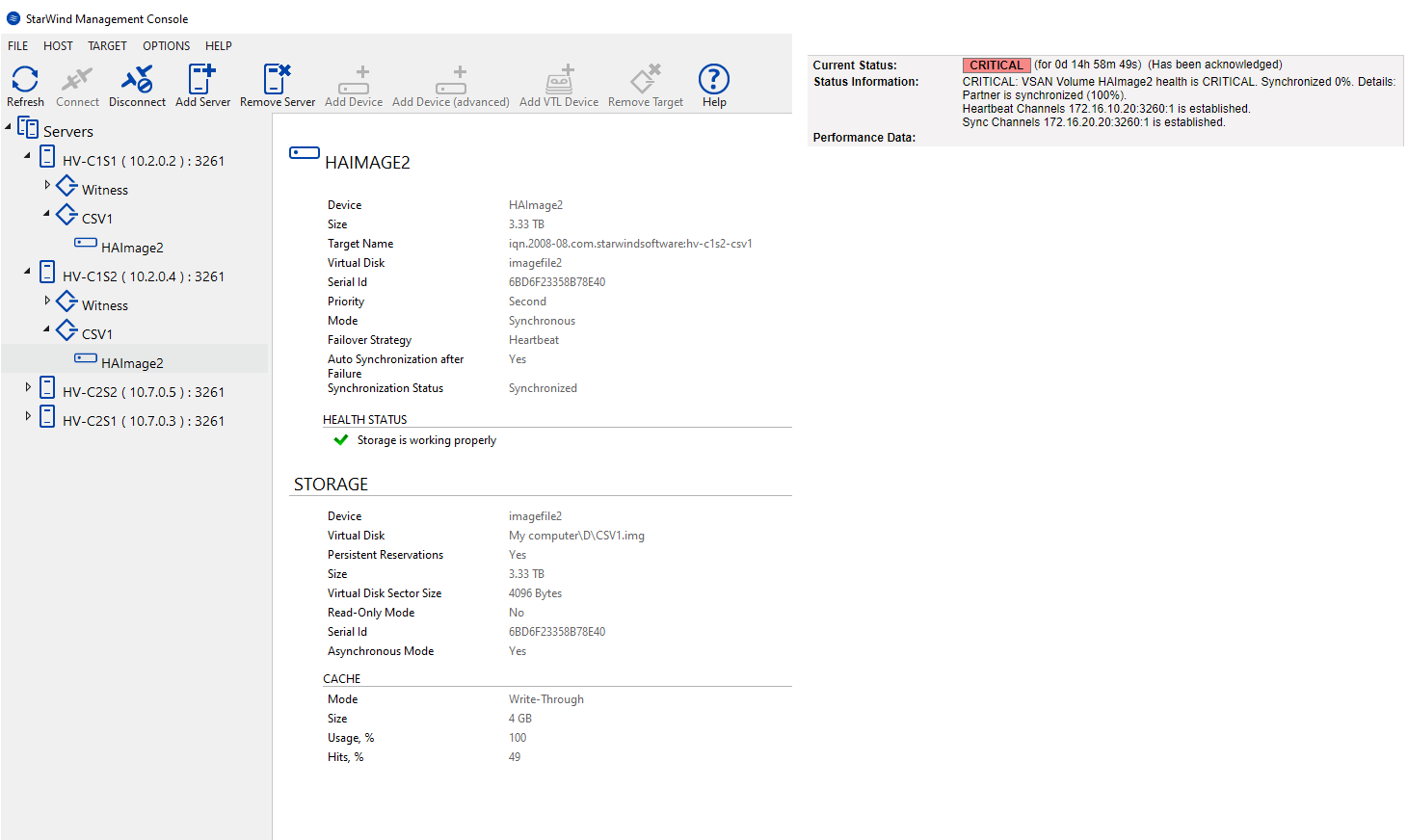This screenshot has width=1408, height=840.
Task: Click the cache size value "4 GB"
Action: click(x=520, y=719)
